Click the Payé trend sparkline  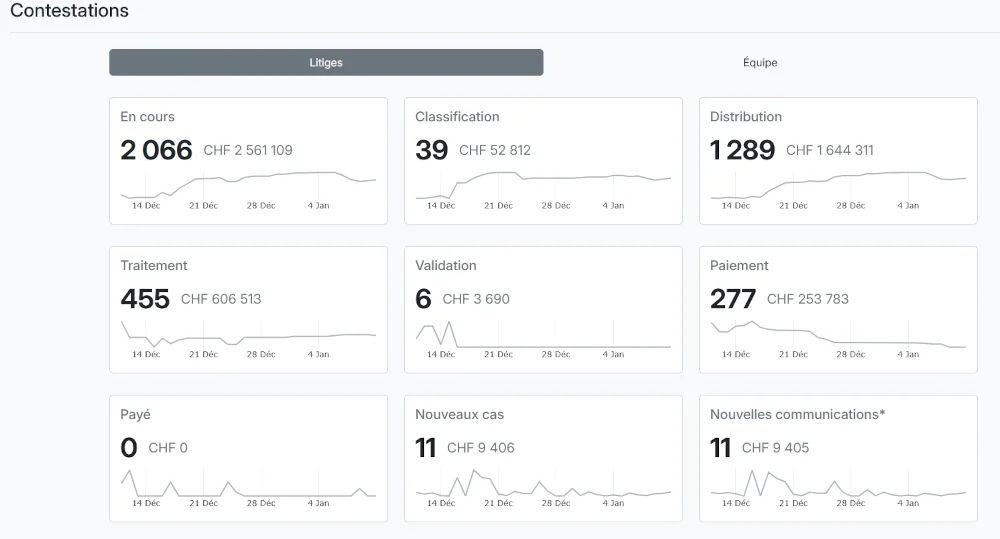248,483
